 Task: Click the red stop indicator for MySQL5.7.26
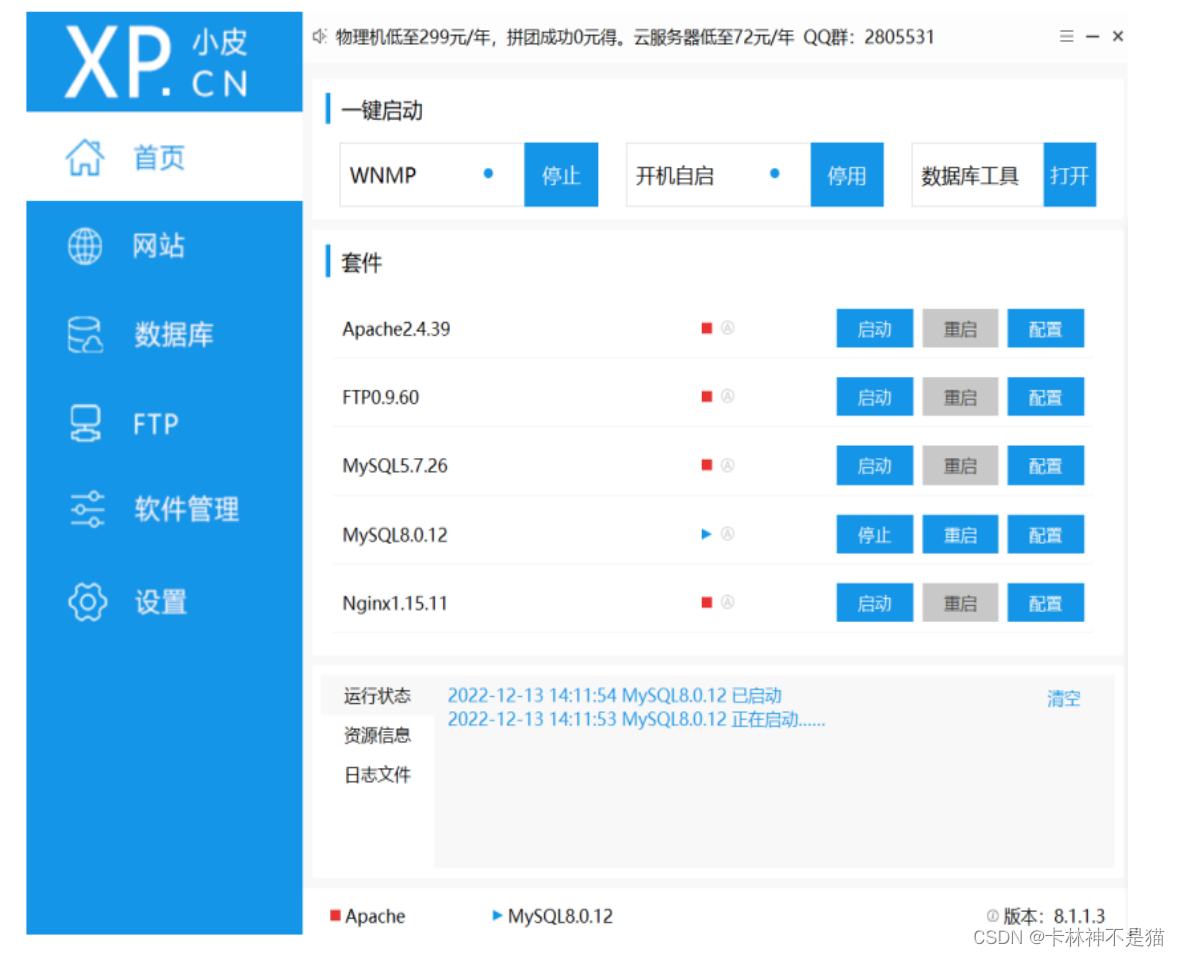(x=707, y=465)
